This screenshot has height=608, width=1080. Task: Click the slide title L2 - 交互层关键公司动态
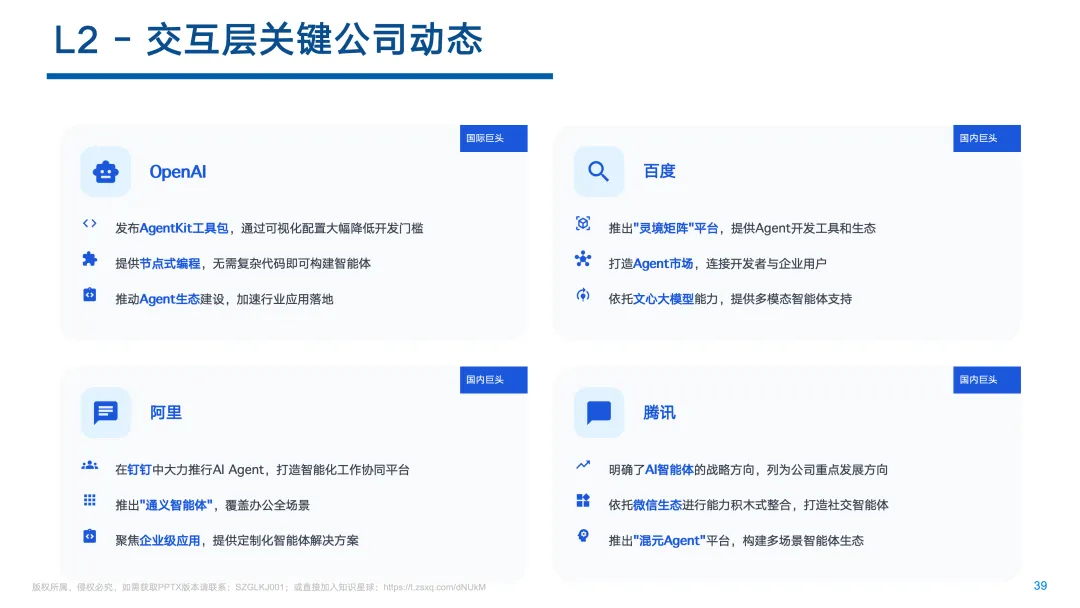(269, 40)
